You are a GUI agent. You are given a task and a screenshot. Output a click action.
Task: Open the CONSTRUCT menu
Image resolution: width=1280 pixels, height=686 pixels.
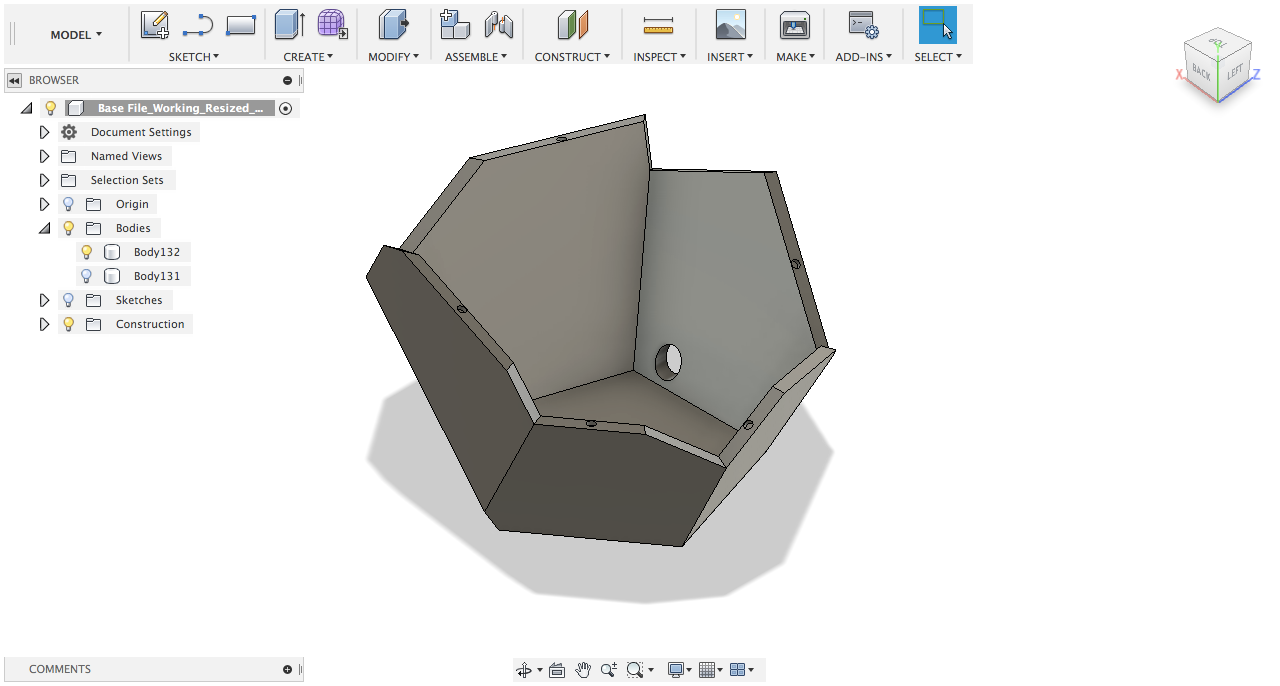pos(572,57)
